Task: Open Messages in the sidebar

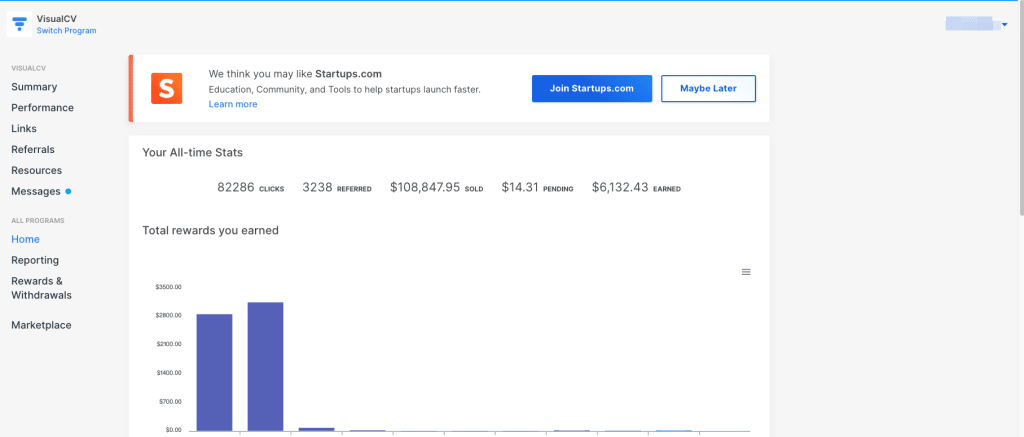Action: point(36,191)
